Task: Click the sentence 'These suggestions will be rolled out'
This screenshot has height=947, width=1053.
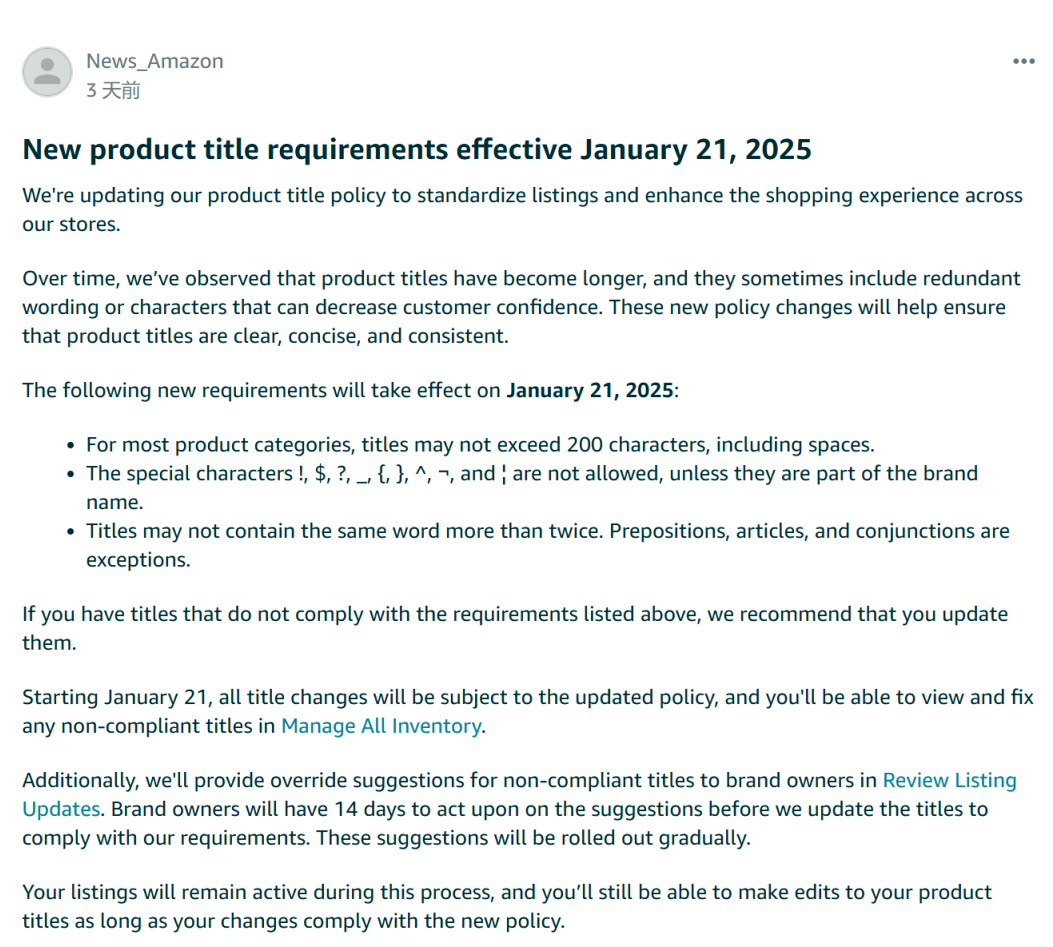Action: pyautogui.click(x=533, y=838)
